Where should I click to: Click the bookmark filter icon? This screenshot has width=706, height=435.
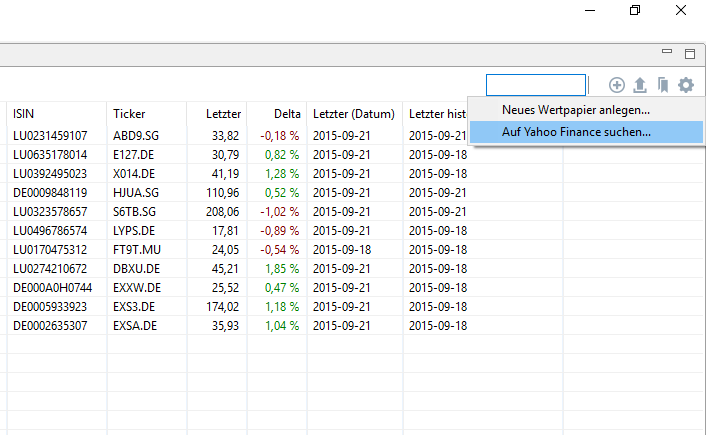662,86
